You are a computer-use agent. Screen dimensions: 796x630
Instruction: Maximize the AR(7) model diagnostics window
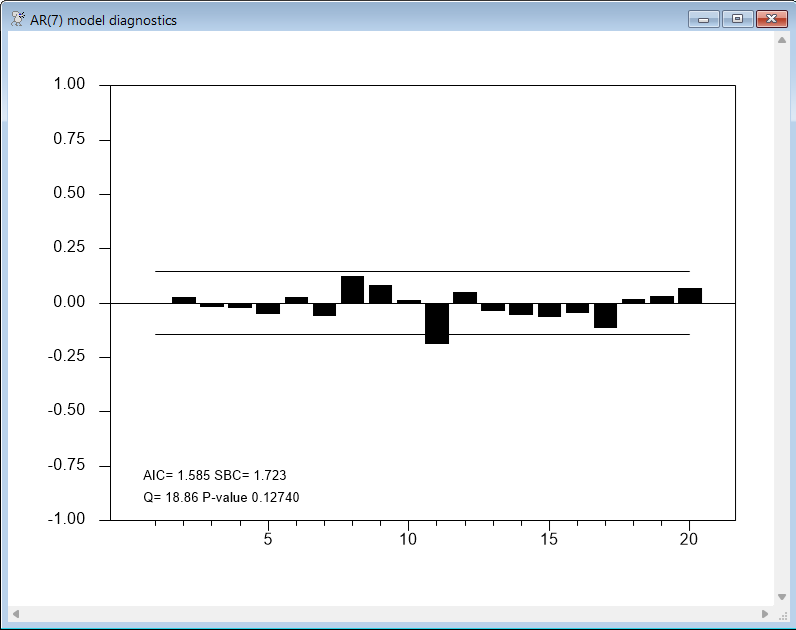pos(737,19)
